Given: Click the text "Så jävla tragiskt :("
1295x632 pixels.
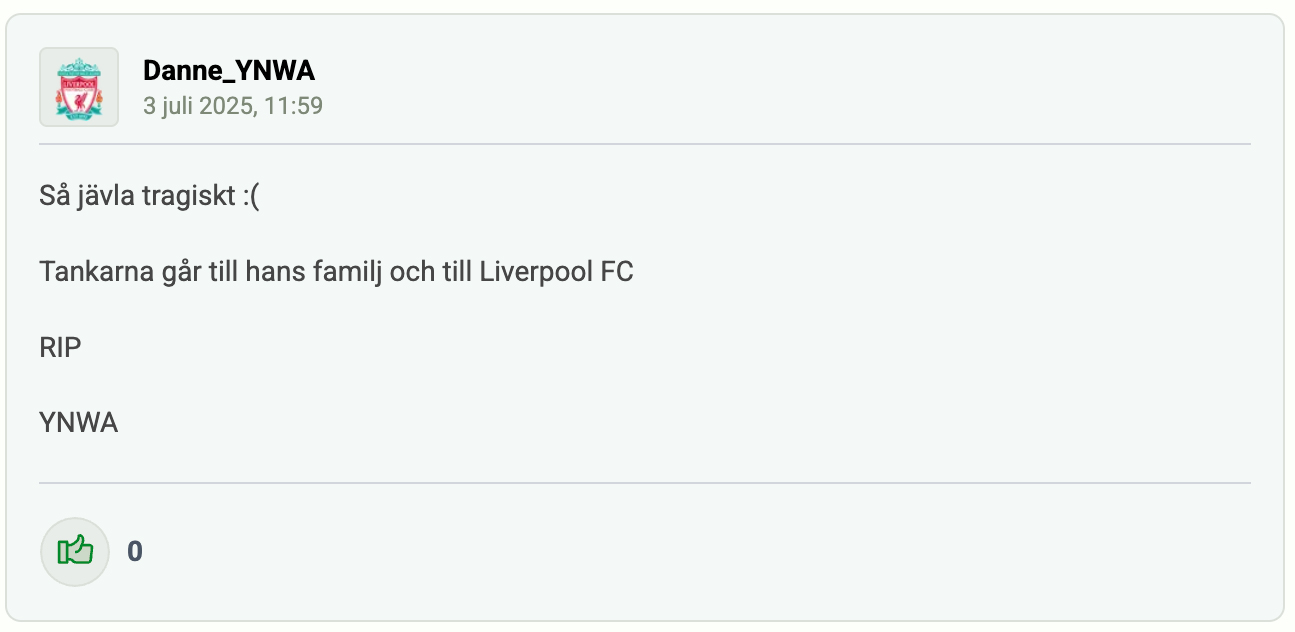Looking at the screenshot, I should point(149,196).
